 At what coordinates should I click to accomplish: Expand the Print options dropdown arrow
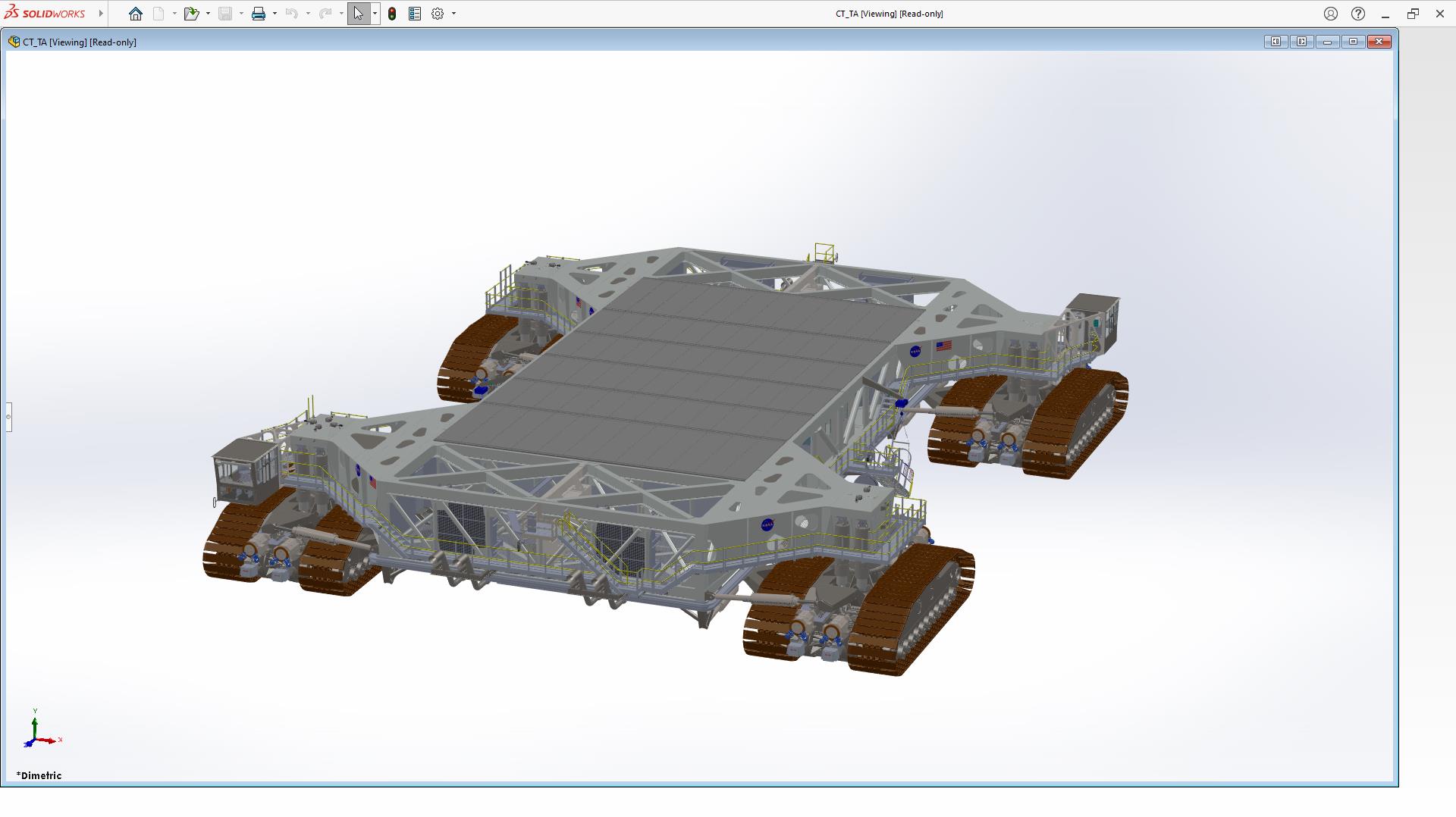(x=275, y=14)
